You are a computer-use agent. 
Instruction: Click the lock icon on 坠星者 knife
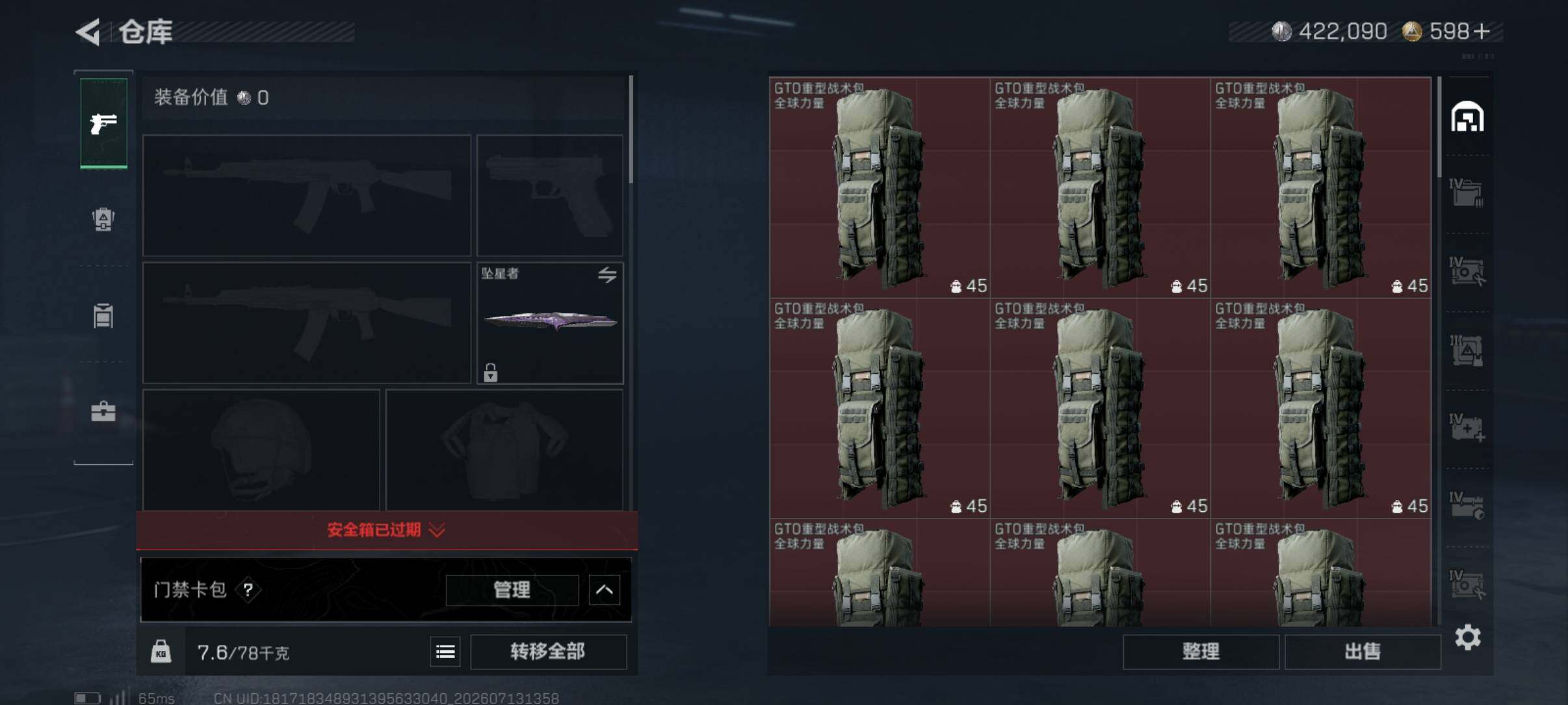click(491, 373)
